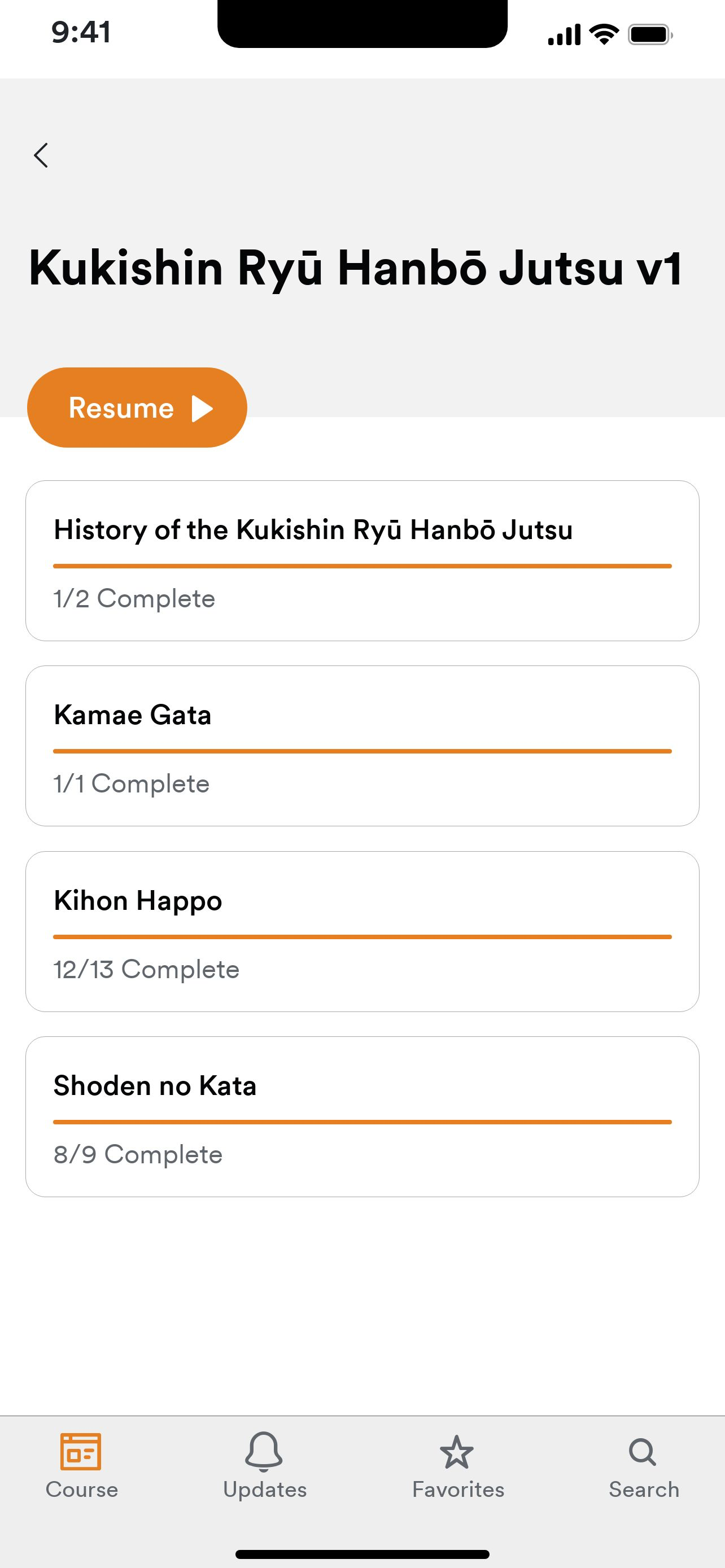Open the Shoden no Kata section

pyautogui.click(x=362, y=1116)
